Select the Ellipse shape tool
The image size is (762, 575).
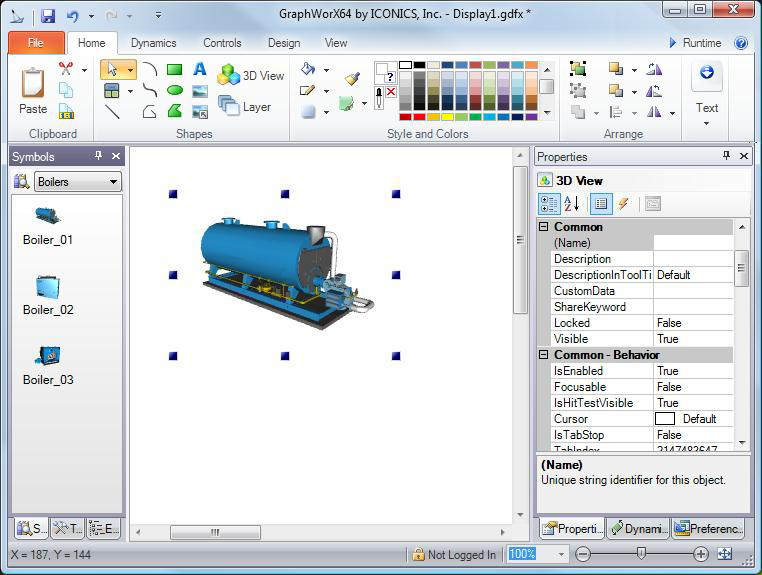coord(174,90)
